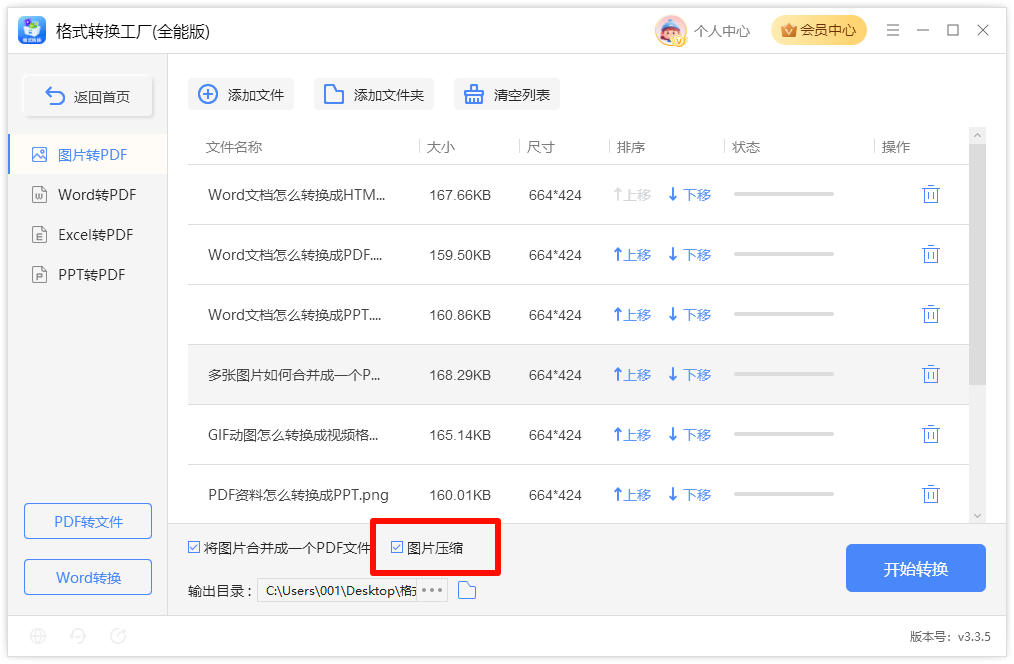Delete the PDF资料怎么转换成PPT.png row

930,495
